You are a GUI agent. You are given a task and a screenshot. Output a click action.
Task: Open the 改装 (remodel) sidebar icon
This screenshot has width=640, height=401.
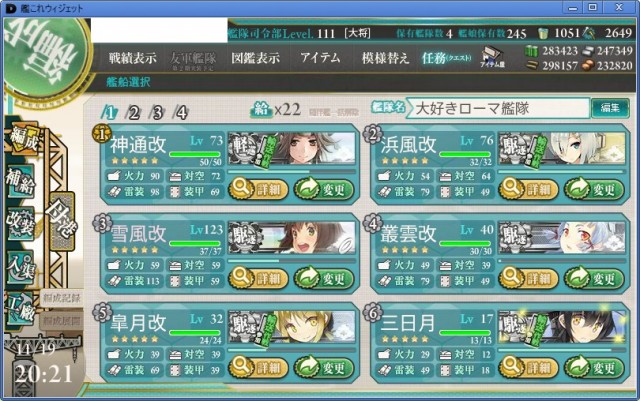pos(20,223)
